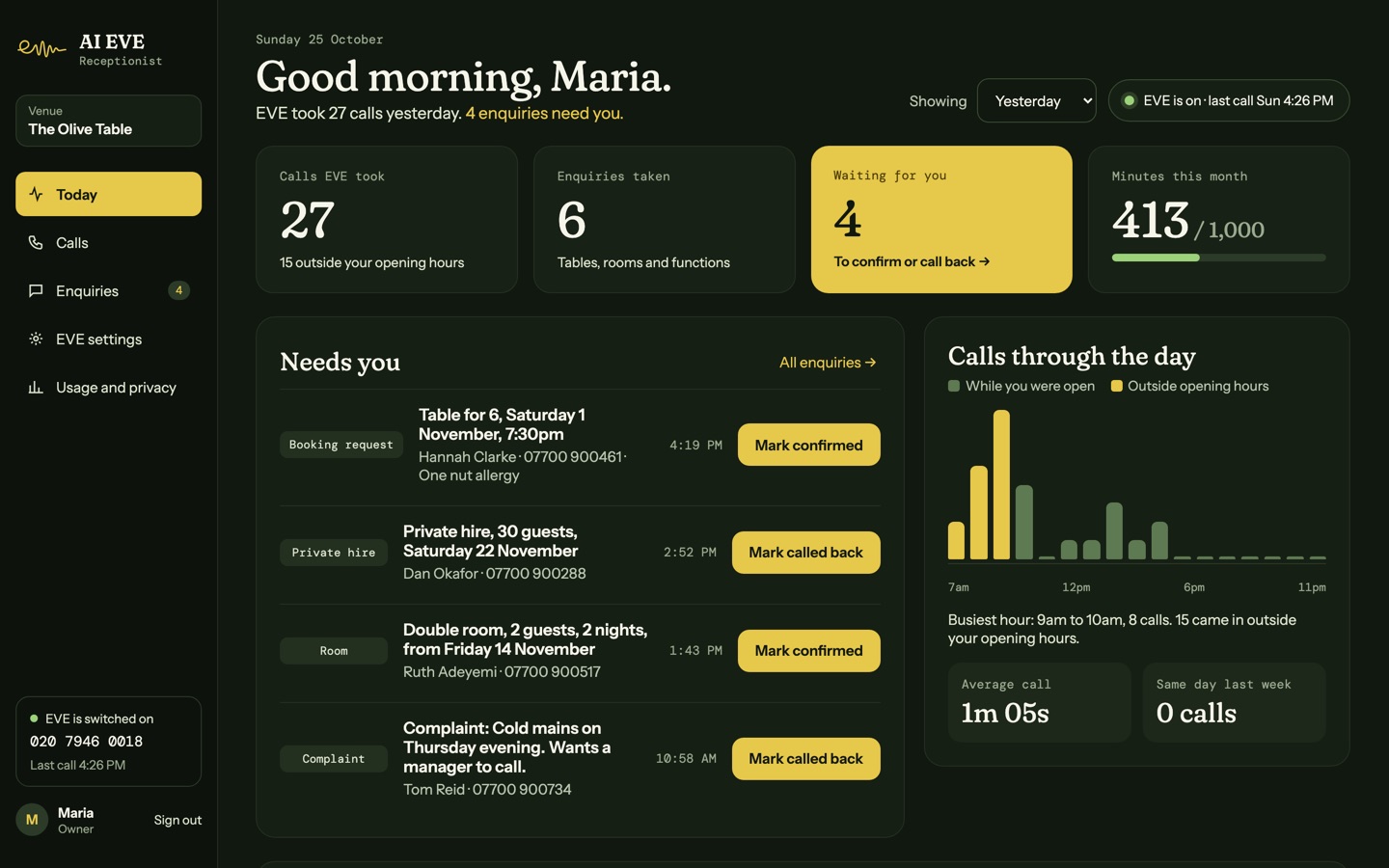
Task: Click Maria's avatar circle
Action: pos(32,820)
